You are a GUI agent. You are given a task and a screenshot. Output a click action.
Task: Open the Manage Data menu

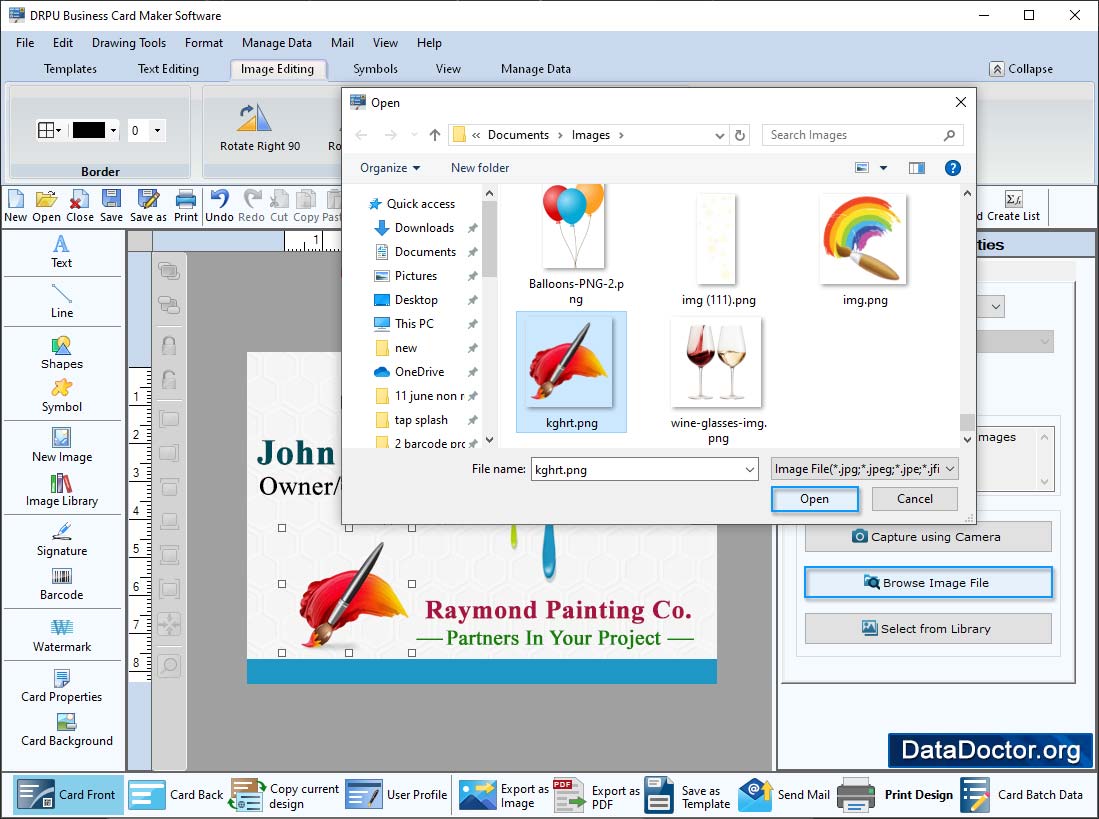pyautogui.click(x=277, y=43)
